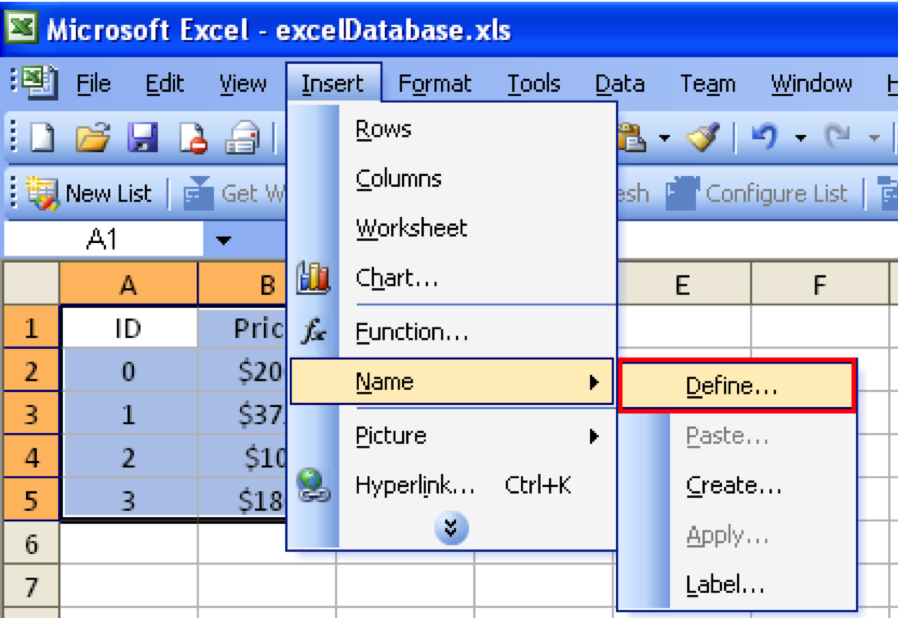Expand the Undo history dropdown arrow
Image resolution: width=898 pixels, height=618 pixels.
(800, 137)
